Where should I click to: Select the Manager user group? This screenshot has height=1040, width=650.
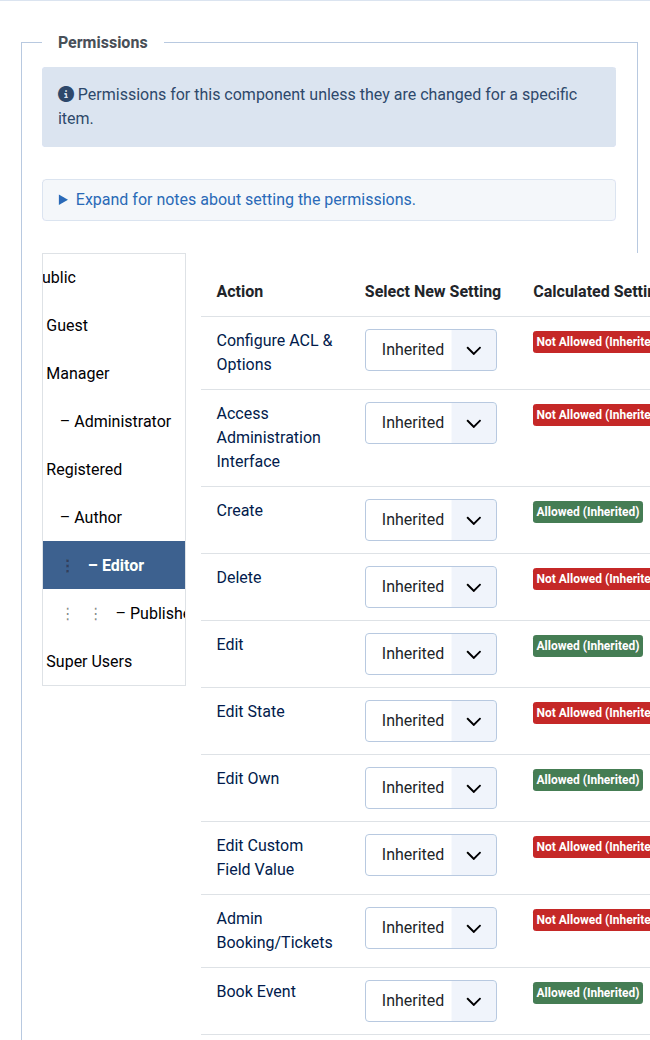(78, 374)
